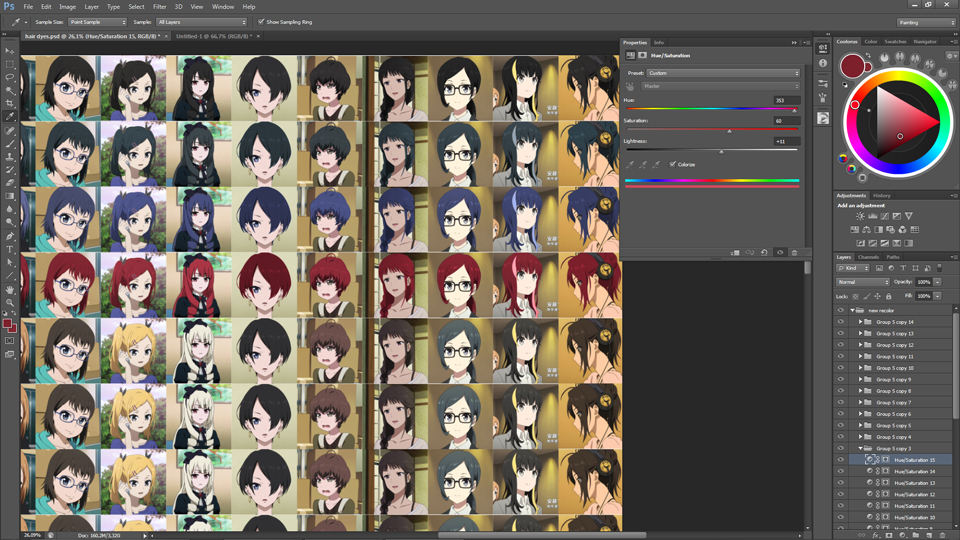960x540 pixels.
Task: Select the Rectangular Marquee tool
Action: point(10,64)
